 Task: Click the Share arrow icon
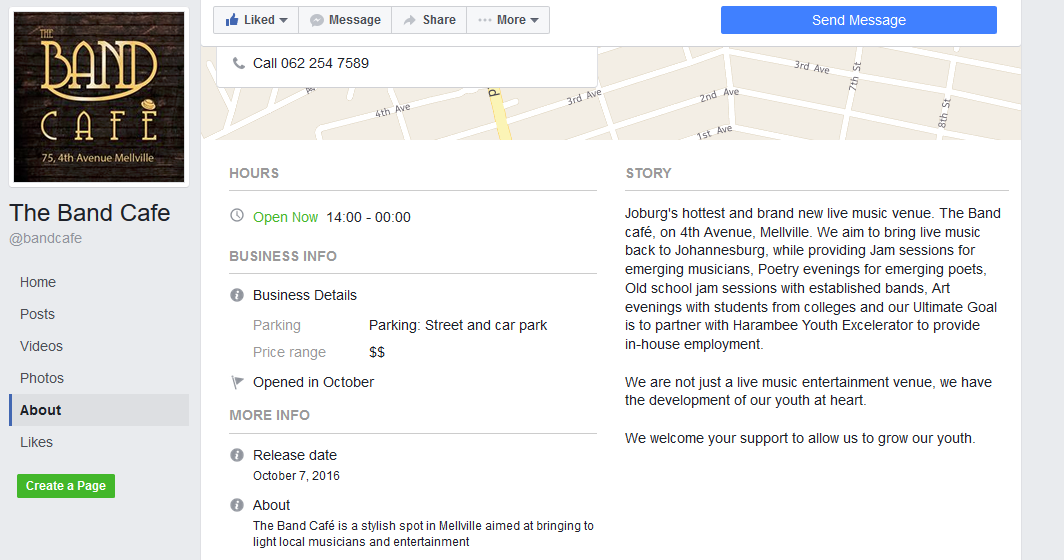[x=409, y=20]
